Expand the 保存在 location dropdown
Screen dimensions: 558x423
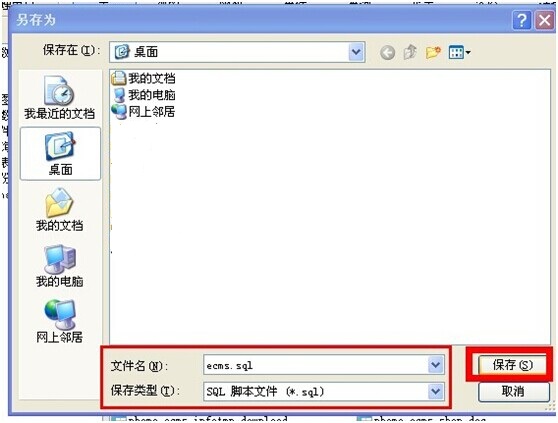click(x=356, y=52)
